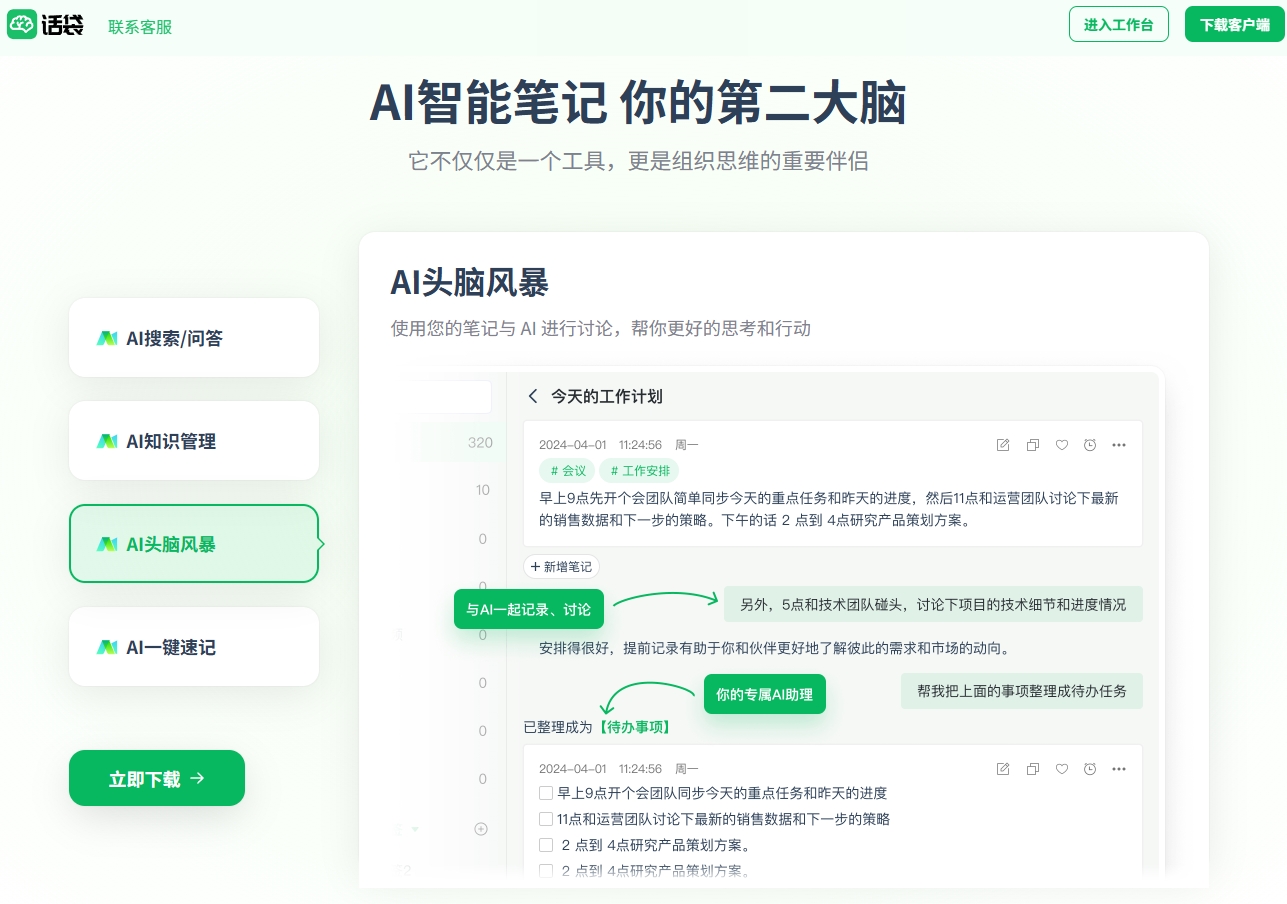Open the three-dot more menu on the to-do note

point(1119,769)
